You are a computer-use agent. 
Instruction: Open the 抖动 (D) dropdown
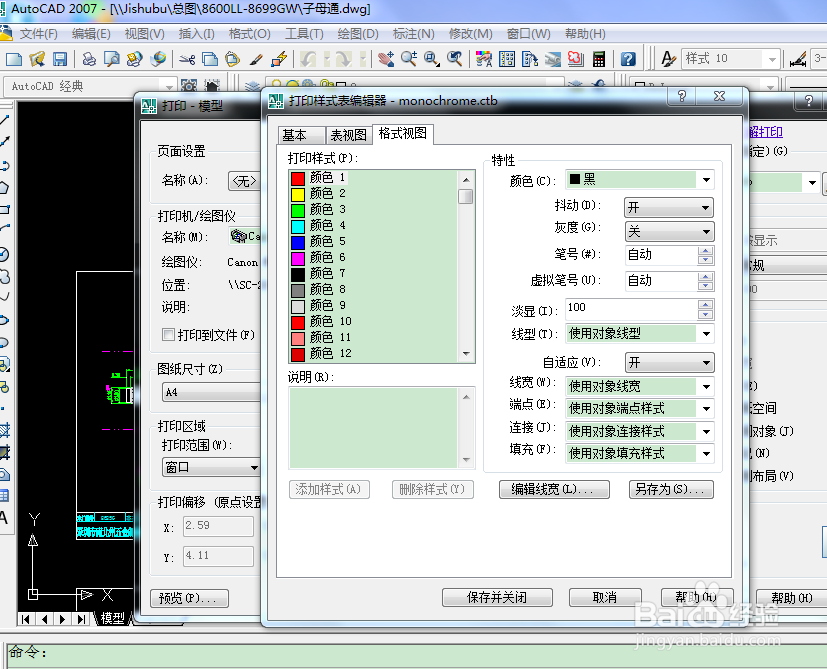tap(669, 207)
